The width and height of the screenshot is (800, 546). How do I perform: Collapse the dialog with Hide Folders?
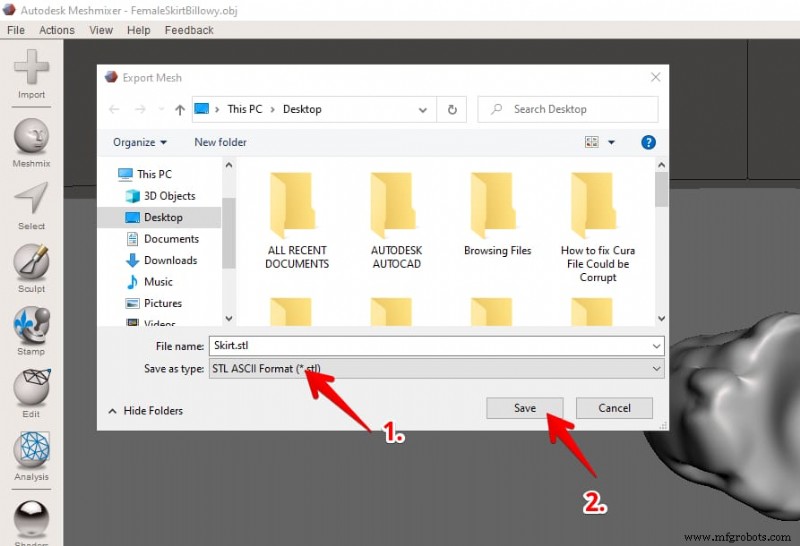(146, 411)
